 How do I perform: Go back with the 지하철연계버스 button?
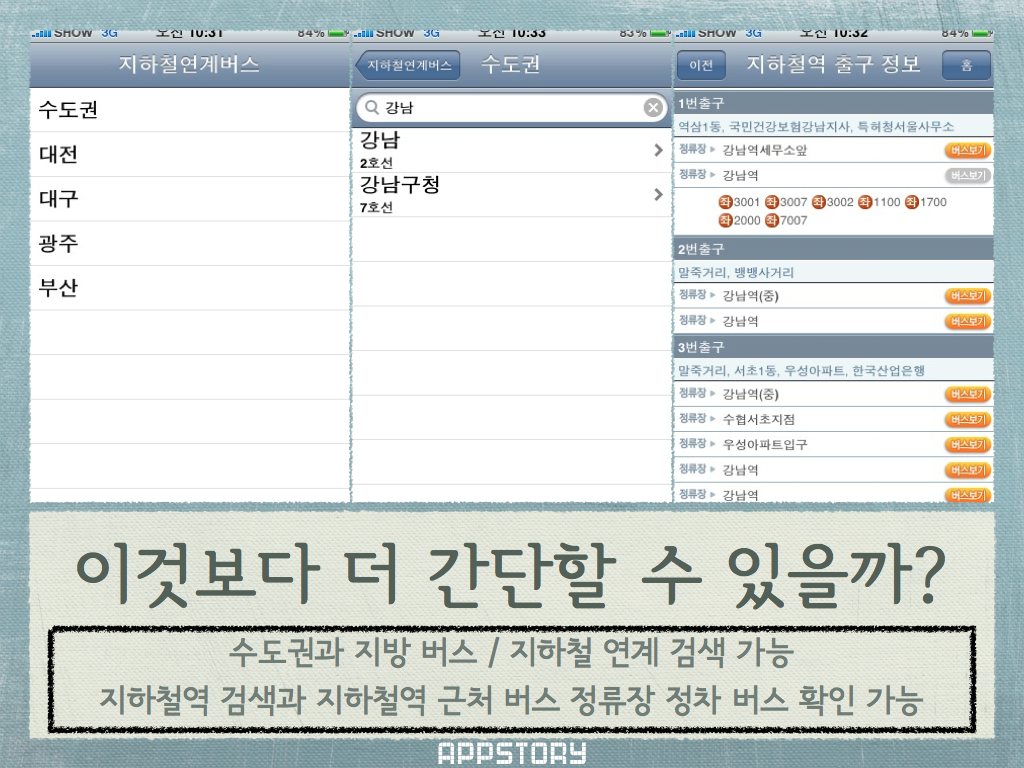click(x=408, y=66)
